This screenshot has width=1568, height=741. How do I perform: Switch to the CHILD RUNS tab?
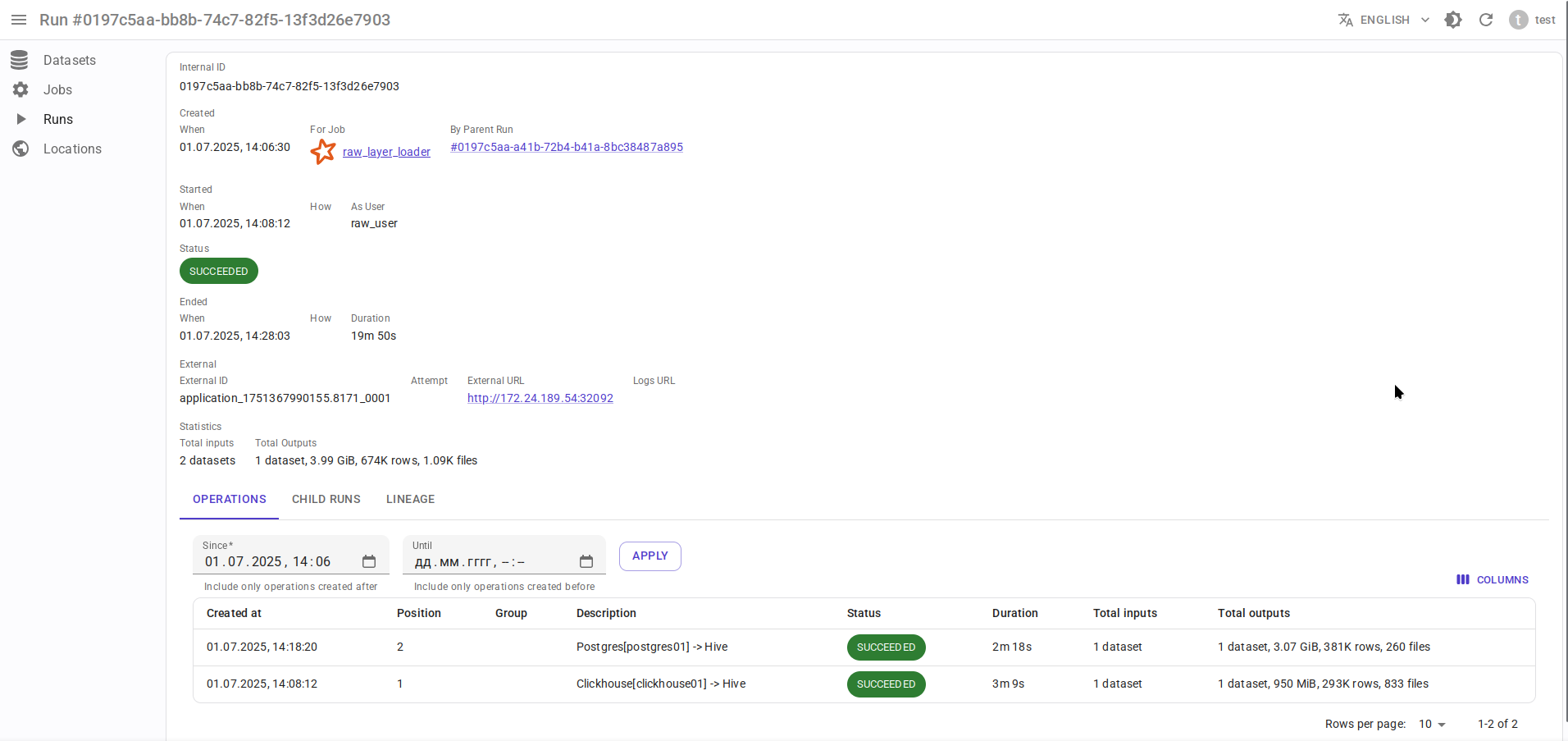point(326,499)
